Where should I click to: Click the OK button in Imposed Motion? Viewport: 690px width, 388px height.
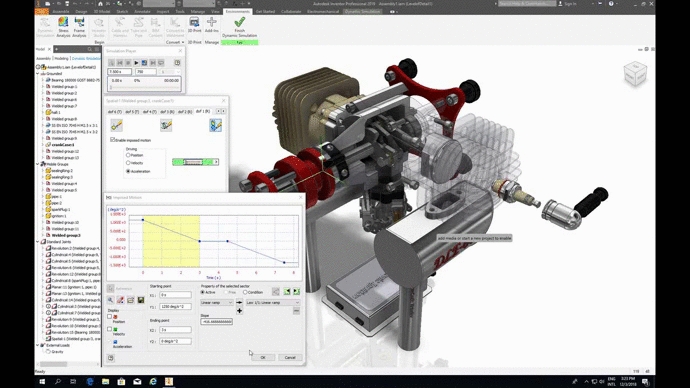click(x=263, y=357)
